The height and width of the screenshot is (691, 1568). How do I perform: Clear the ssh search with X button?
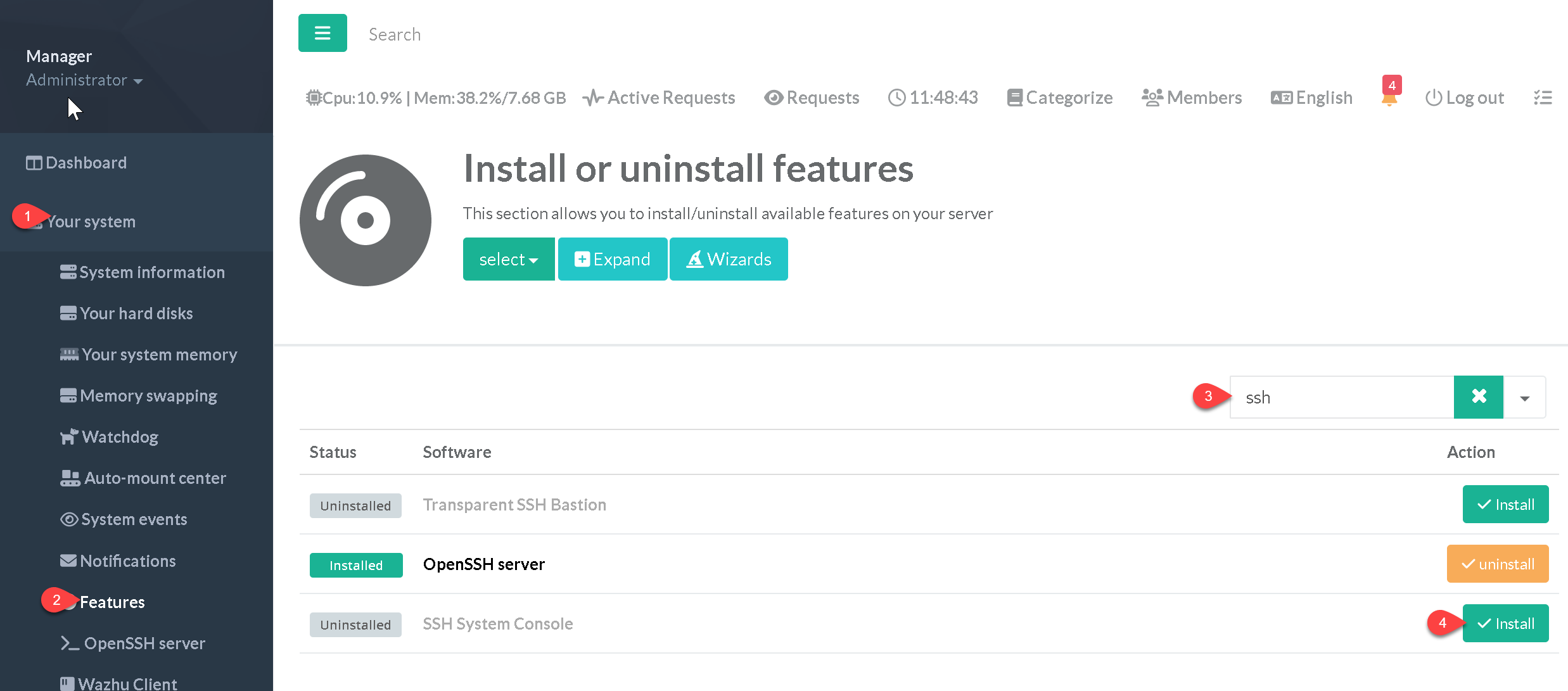pos(1478,397)
